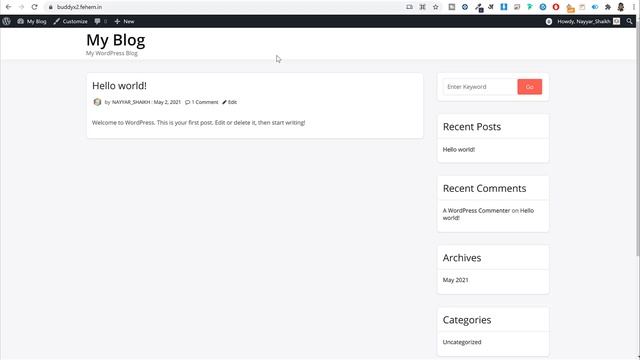Screen dimensions: 640x360
Task: Focus the Enter Keyword search field
Action: click(480, 87)
